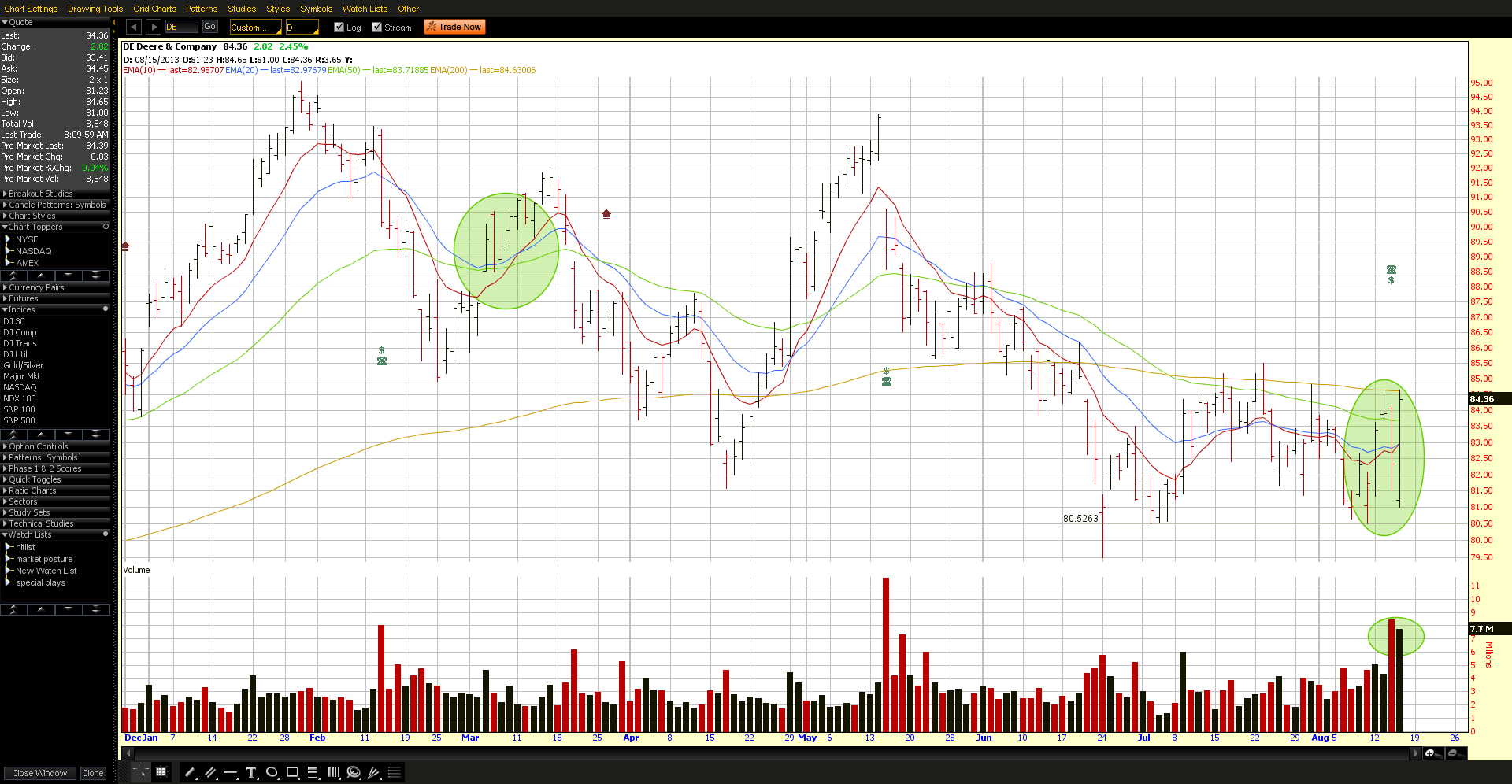Toggle the Log scale checkbox
Image resolution: width=1512 pixels, height=784 pixels.
coord(339,28)
